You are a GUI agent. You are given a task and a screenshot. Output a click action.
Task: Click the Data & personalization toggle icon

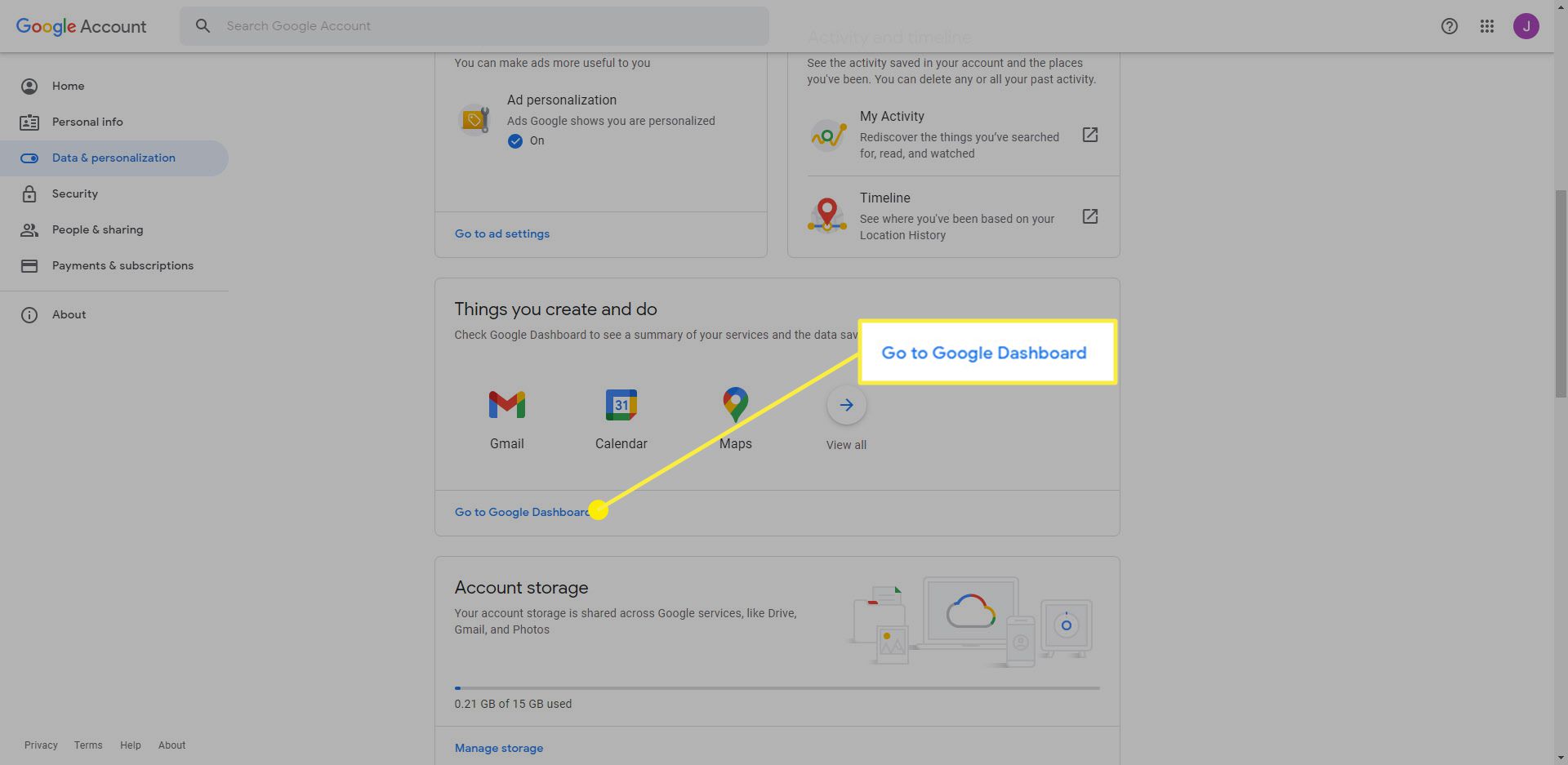coord(29,158)
